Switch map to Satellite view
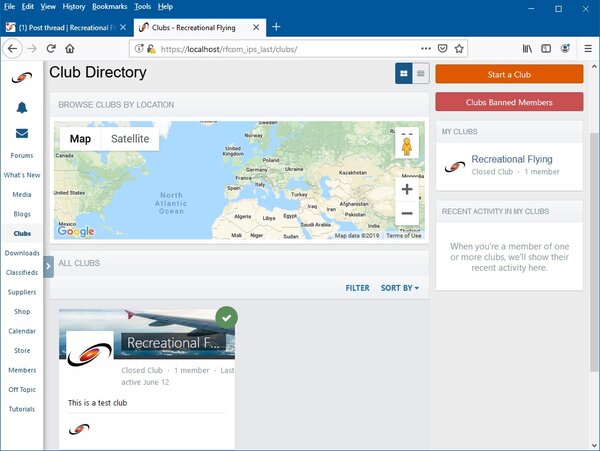The image size is (600, 451). [x=130, y=139]
